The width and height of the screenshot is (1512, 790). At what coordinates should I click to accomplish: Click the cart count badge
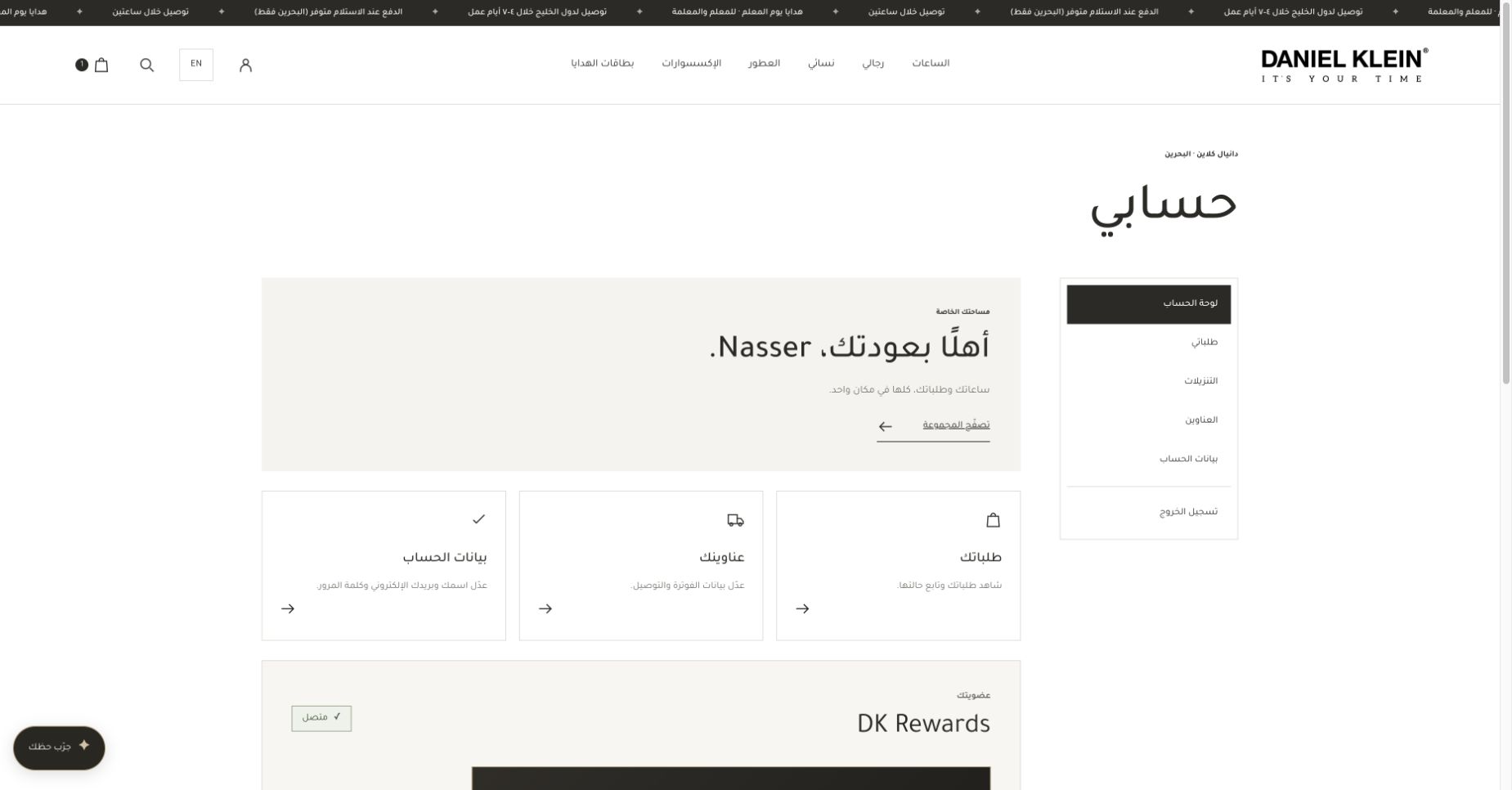(82, 65)
